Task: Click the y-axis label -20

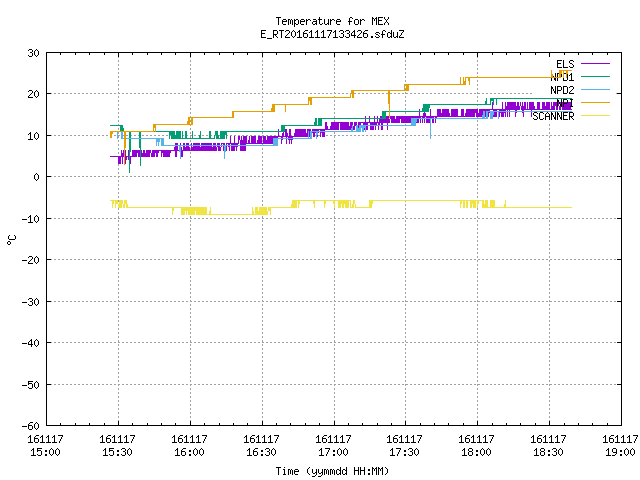Action: (31, 260)
